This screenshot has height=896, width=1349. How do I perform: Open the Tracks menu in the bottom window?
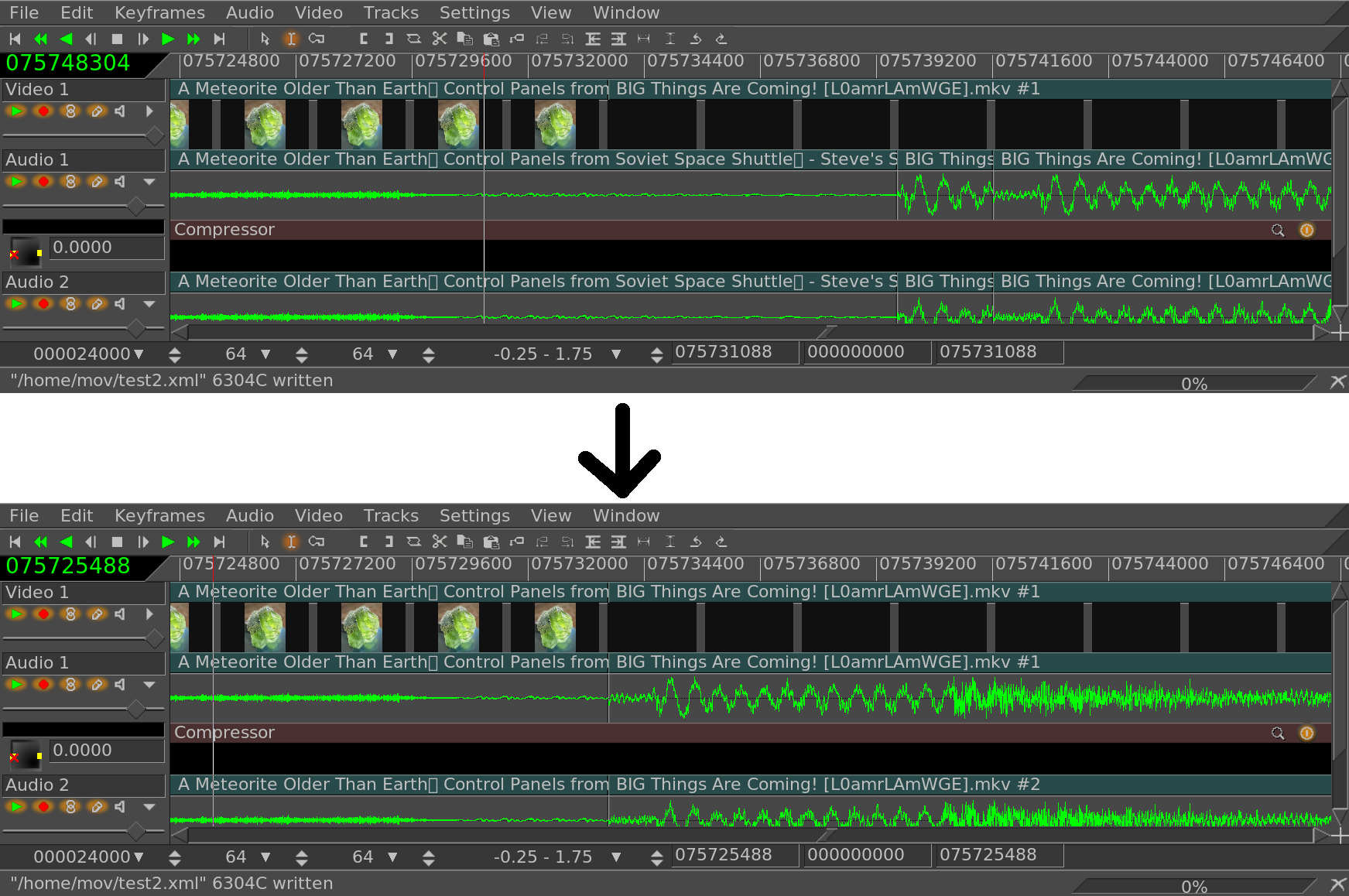click(x=391, y=516)
